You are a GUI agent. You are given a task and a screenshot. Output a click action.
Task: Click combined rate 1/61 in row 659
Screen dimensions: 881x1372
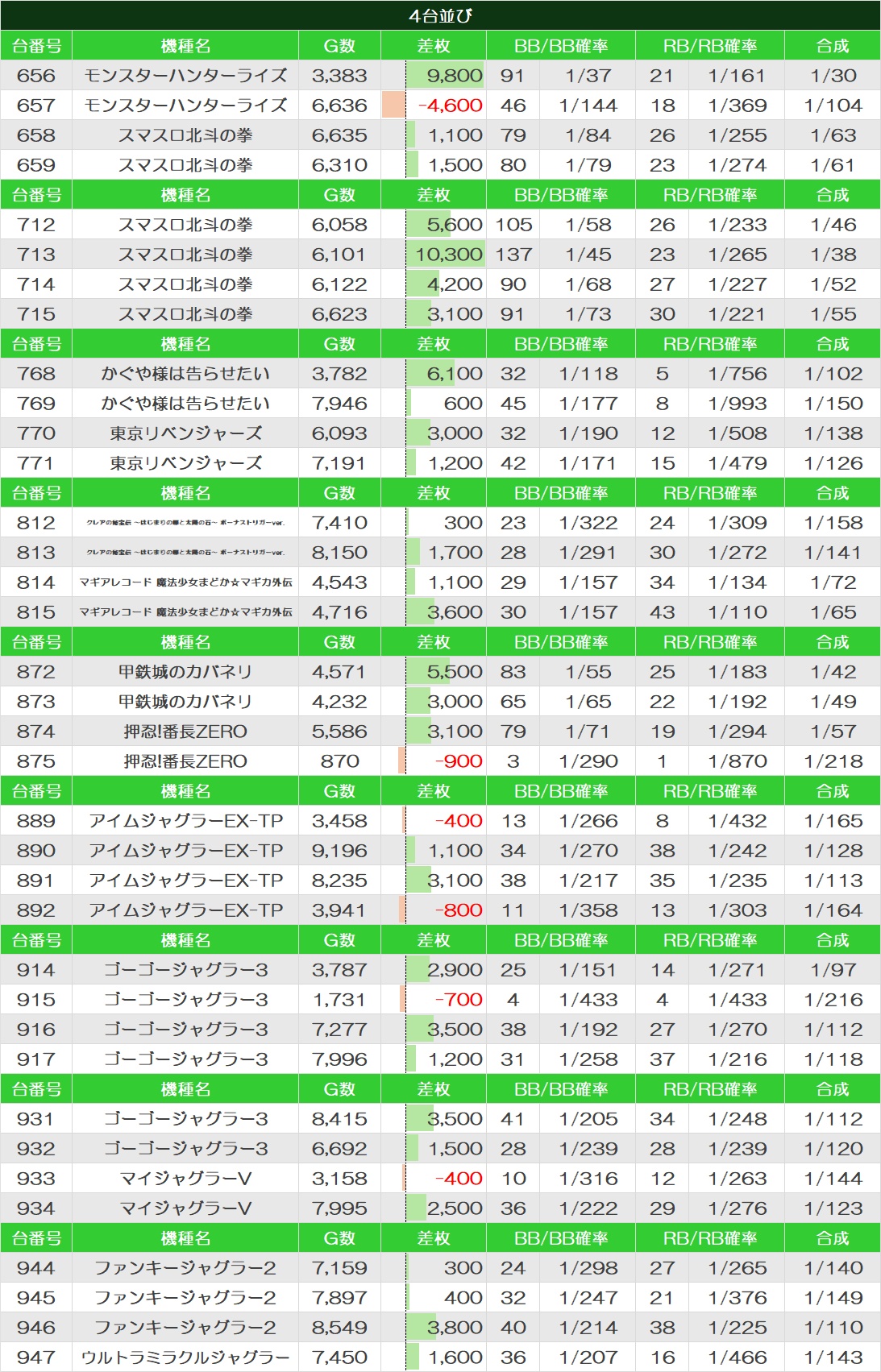pos(833,165)
